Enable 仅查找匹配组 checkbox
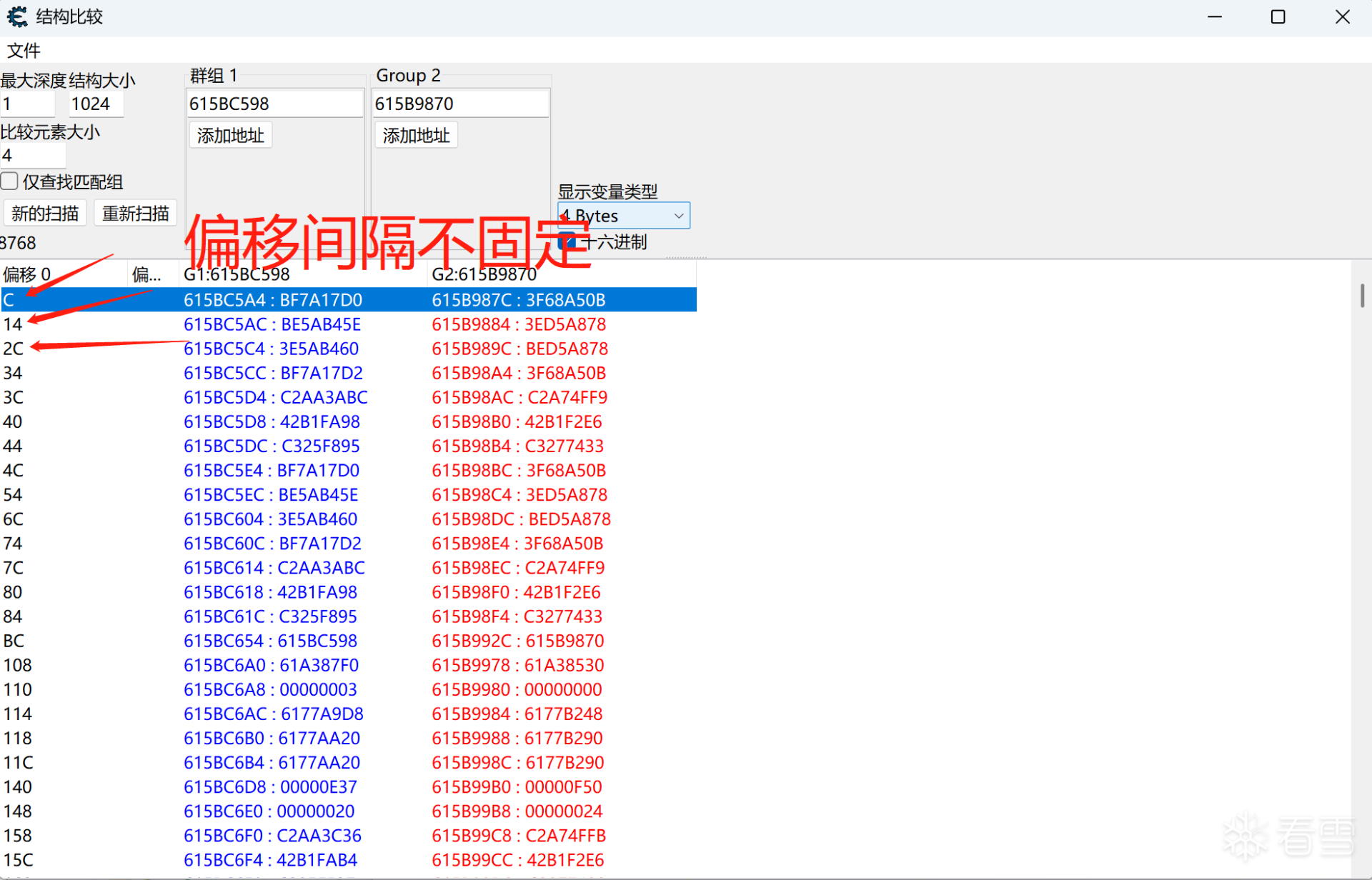 (10, 181)
